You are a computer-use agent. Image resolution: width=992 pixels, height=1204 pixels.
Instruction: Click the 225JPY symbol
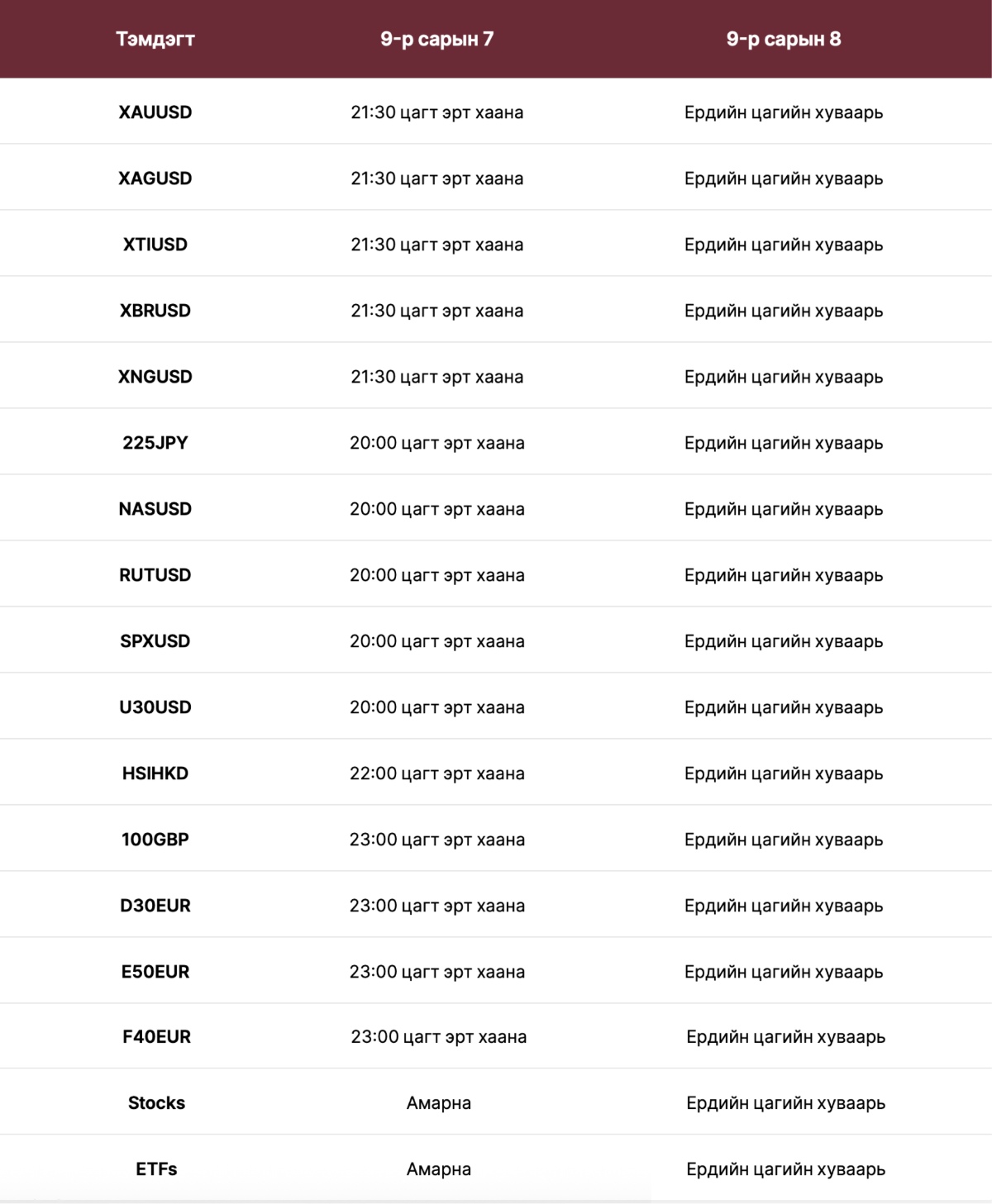(155, 443)
